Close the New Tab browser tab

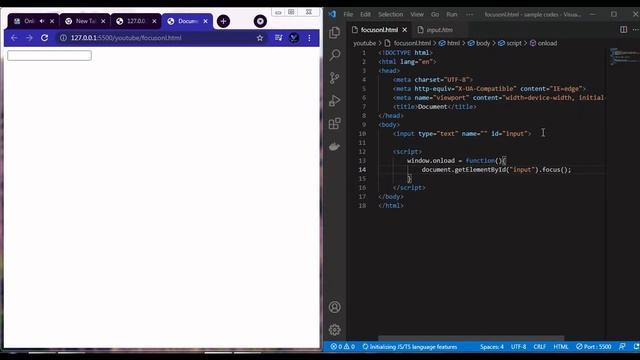click(x=103, y=21)
